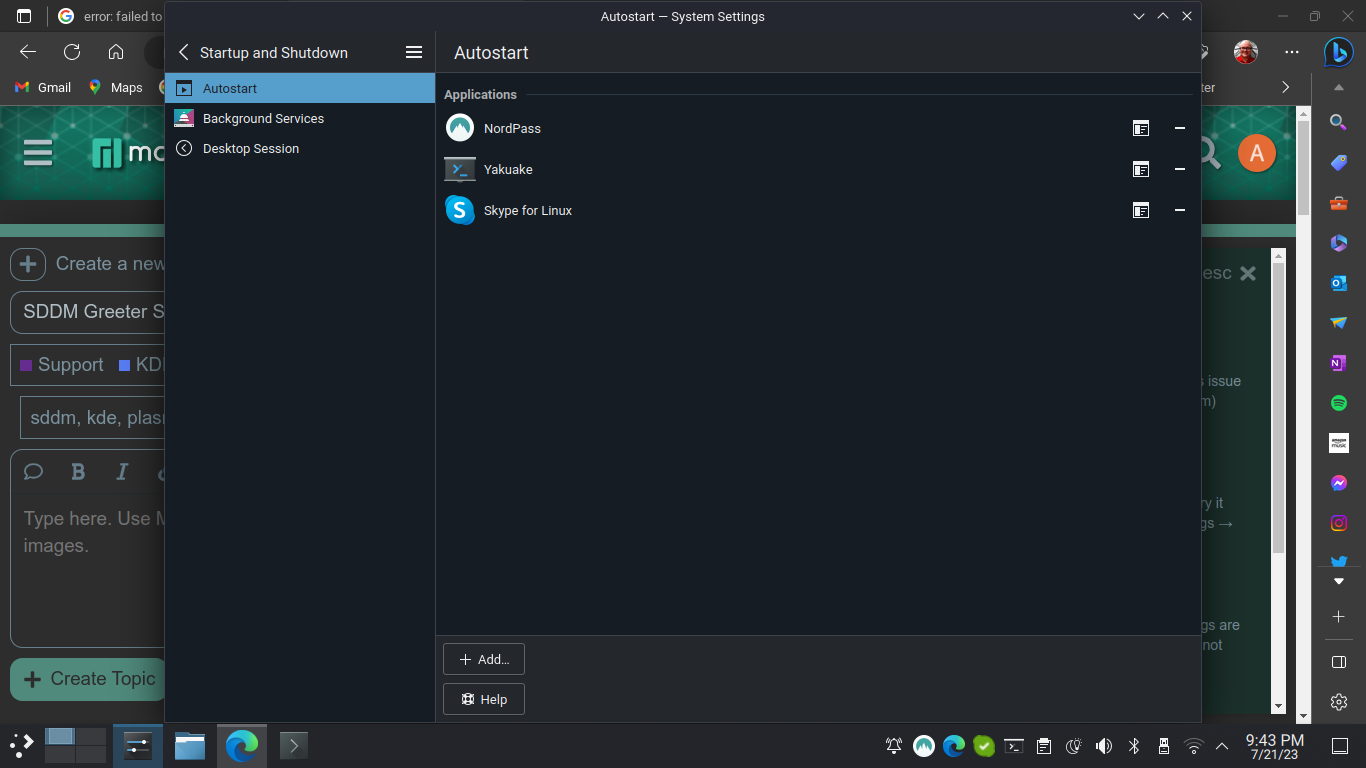This screenshot has width=1366, height=768.
Task: Open the Application Launcher on taskbar
Action: (x=21, y=745)
